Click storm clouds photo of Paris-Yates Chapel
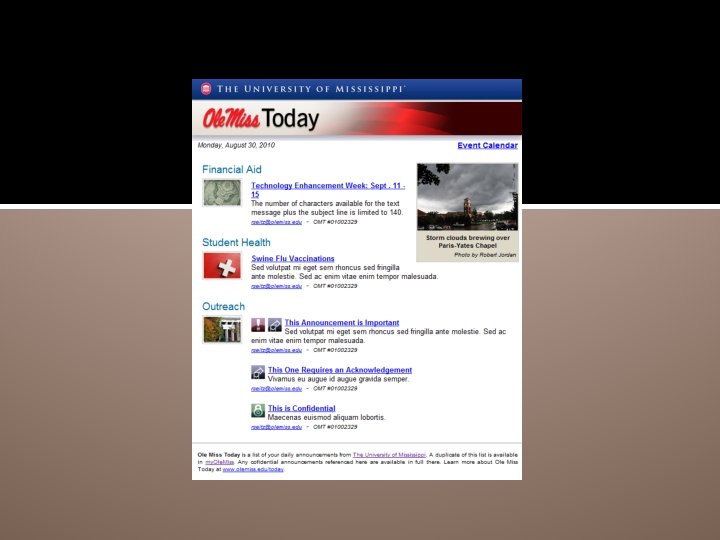Screen dimensions: 720x540 467,197
